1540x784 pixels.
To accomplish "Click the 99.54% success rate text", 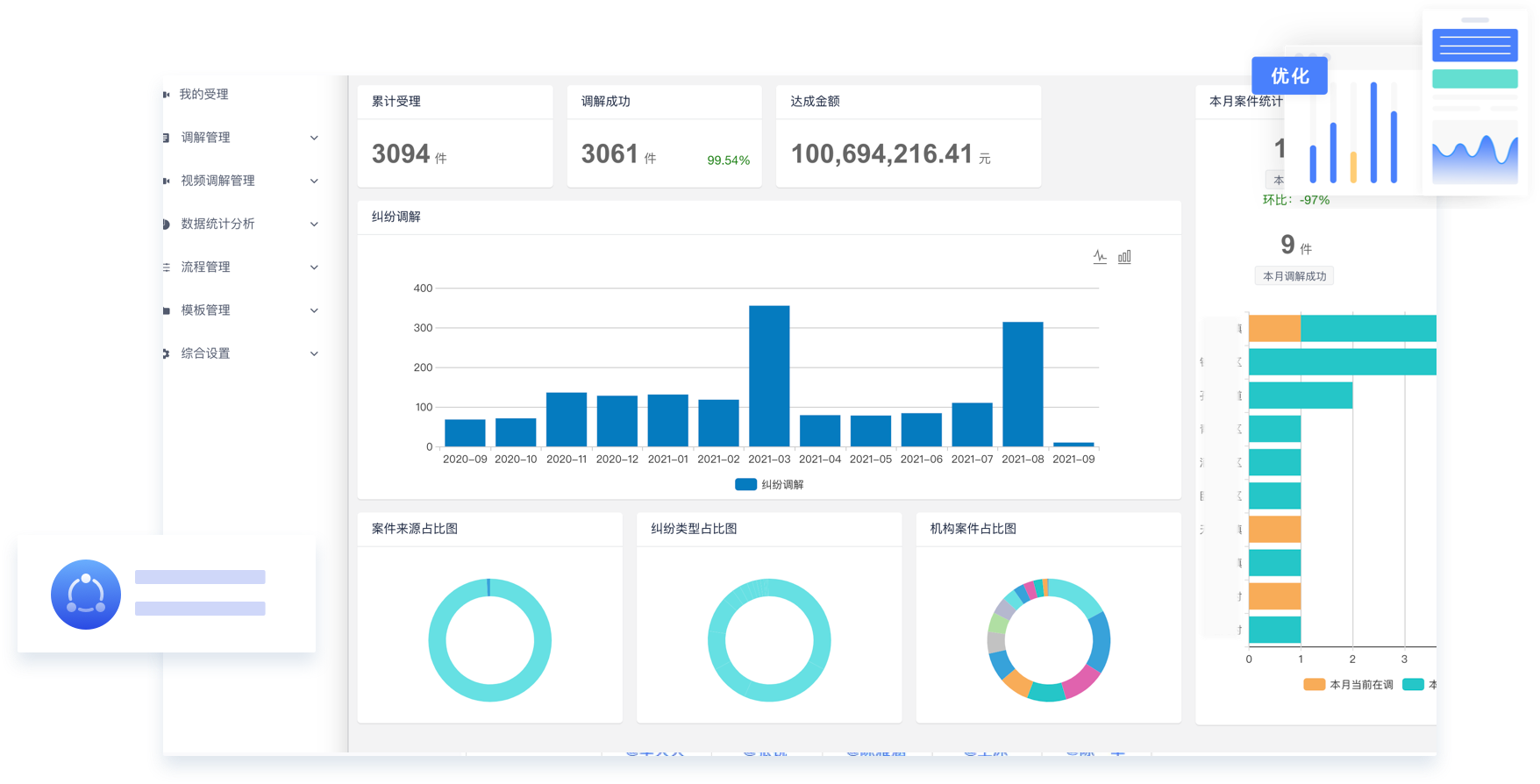I will [728, 160].
